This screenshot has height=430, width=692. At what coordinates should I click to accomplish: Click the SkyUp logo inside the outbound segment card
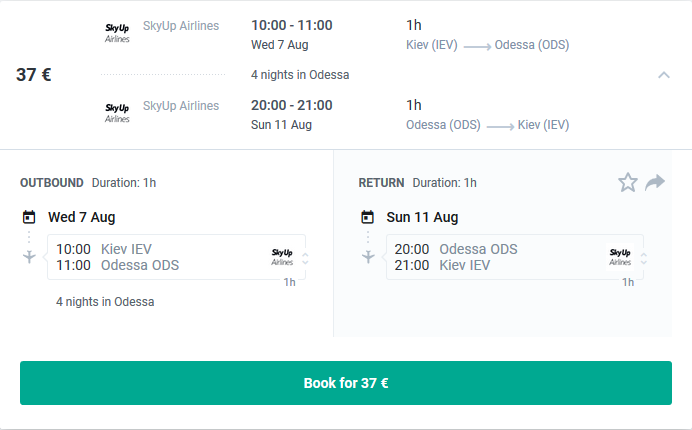(x=284, y=256)
